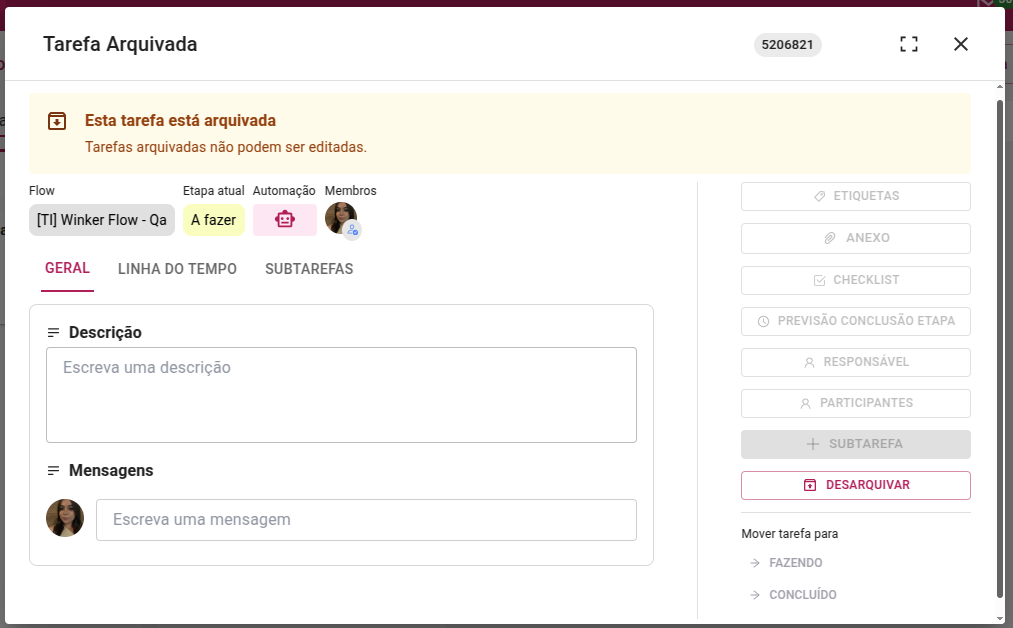Click the Escreva uma mensagem input
The image size is (1013, 628).
[366, 519]
